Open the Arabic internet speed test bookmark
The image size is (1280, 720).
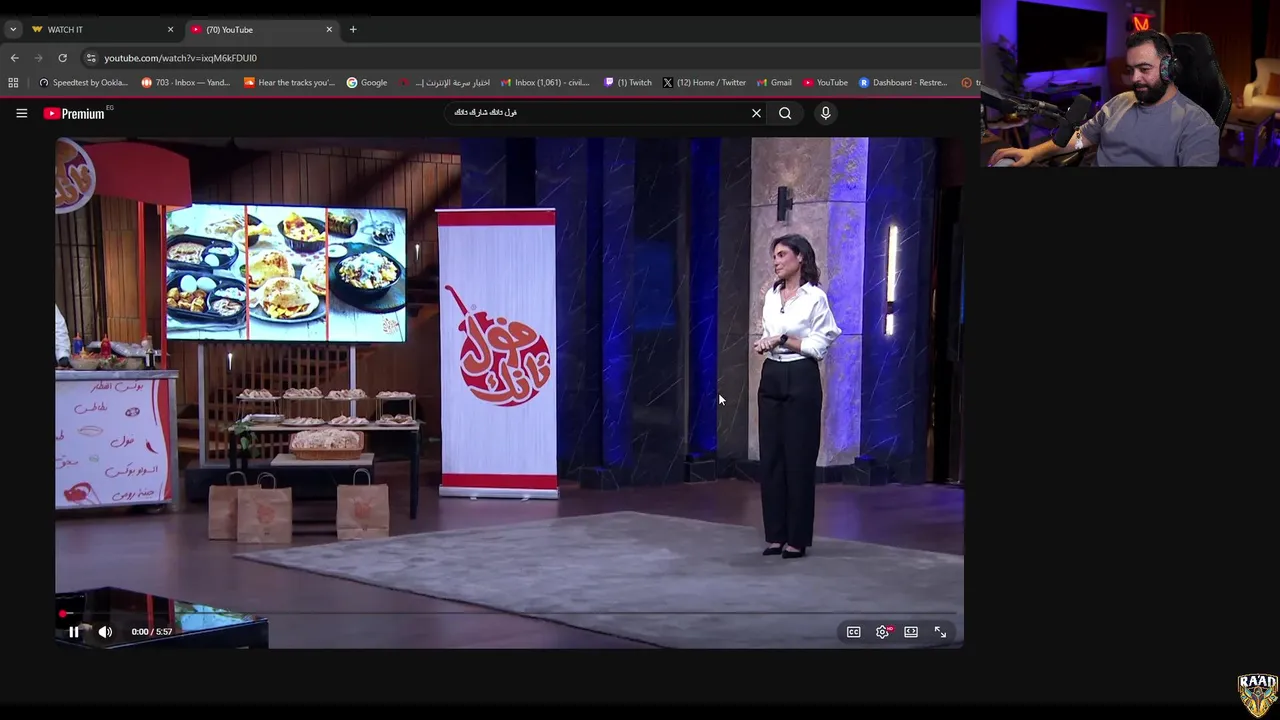(x=444, y=83)
